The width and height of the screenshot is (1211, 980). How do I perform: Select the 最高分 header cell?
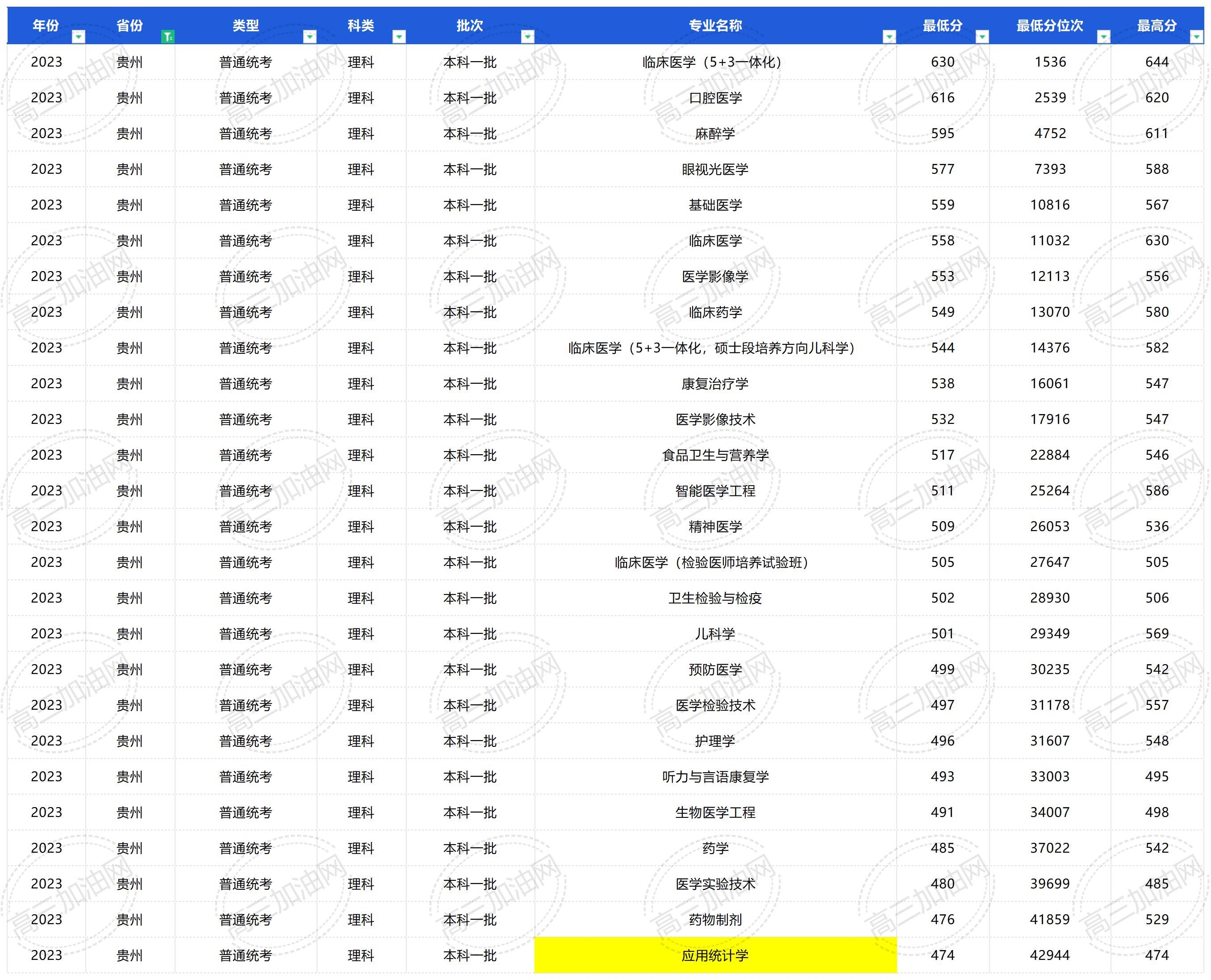(x=1157, y=25)
